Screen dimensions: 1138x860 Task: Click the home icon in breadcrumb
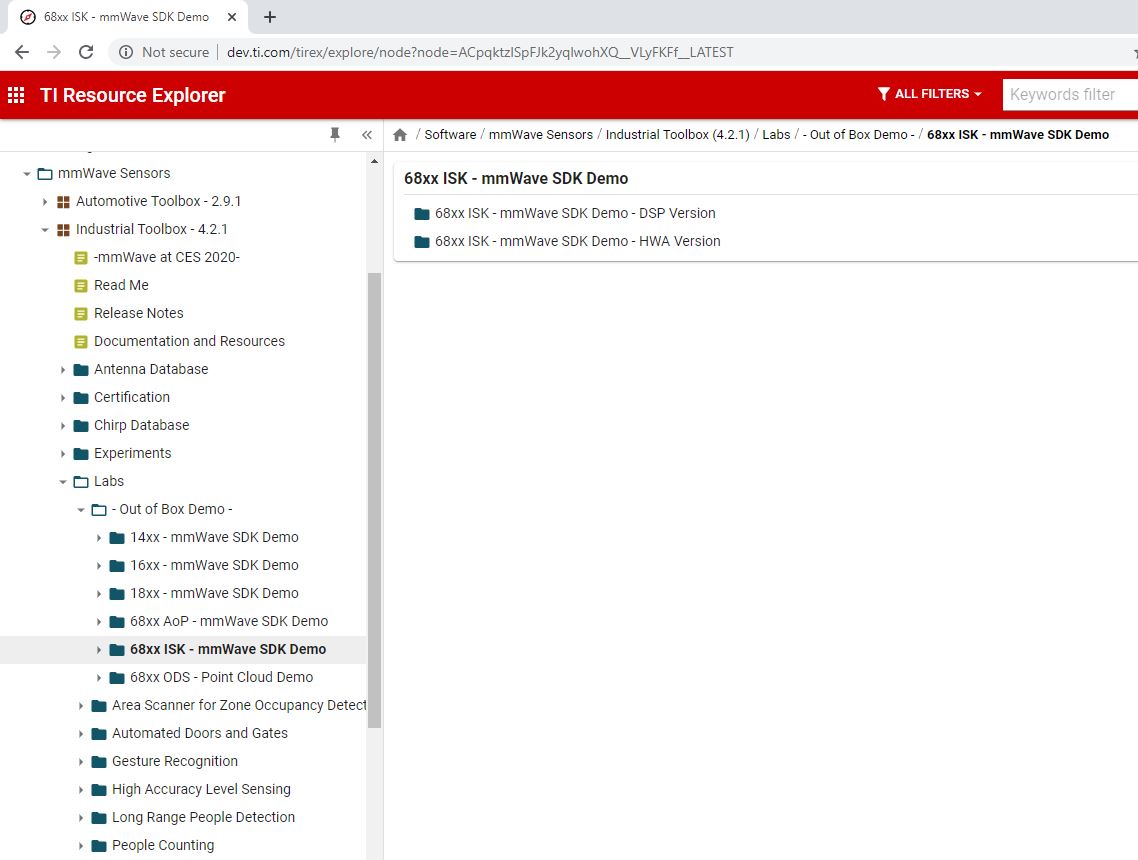click(x=400, y=135)
